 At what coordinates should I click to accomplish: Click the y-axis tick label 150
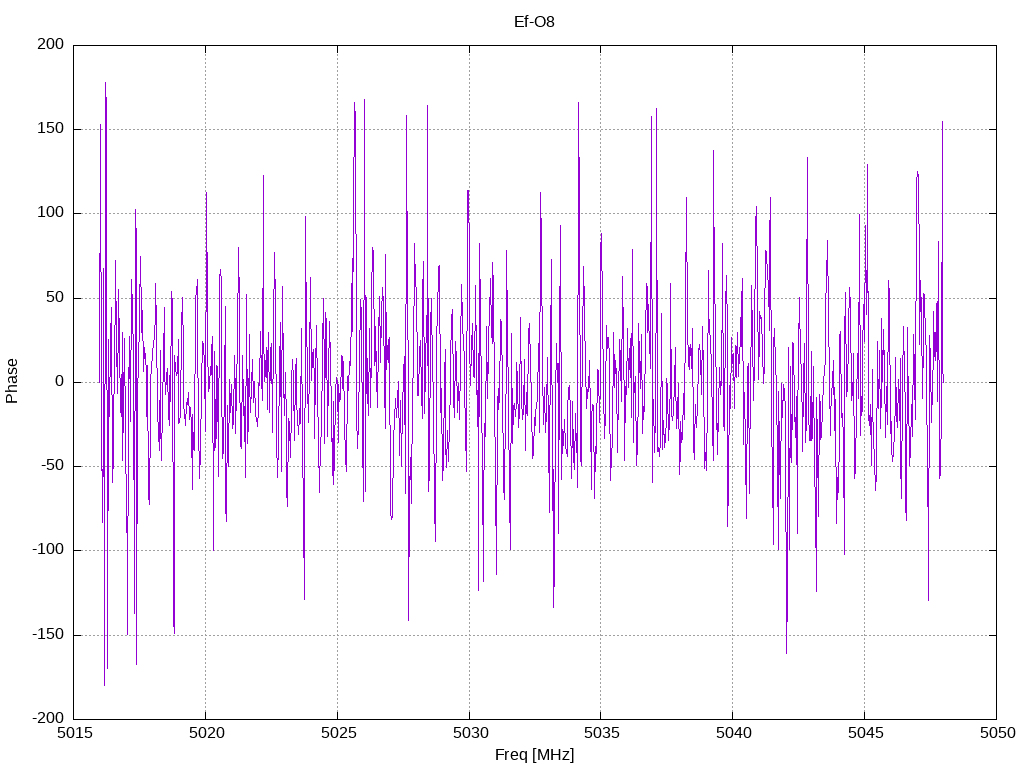click(51, 129)
